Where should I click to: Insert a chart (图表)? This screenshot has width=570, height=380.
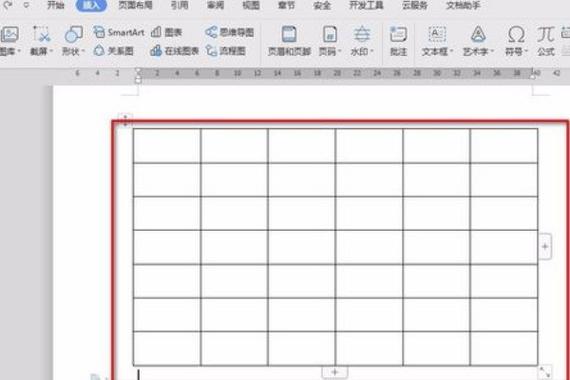point(166,32)
